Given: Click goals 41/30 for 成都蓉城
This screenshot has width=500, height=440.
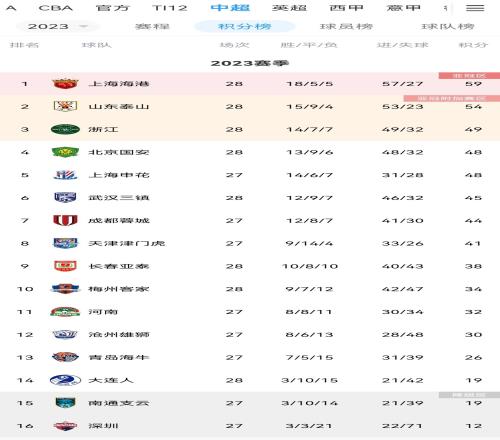Looking at the screenshot, I should 403,221.
